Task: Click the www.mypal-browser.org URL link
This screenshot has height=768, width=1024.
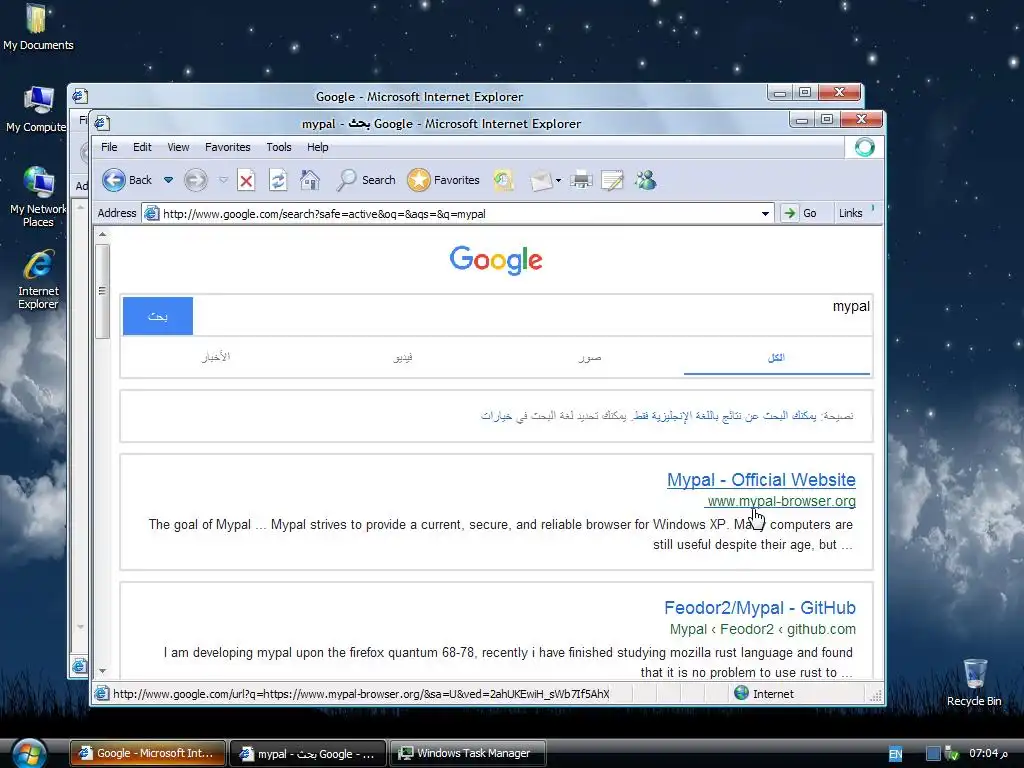Action: click(x=781, y=501)
